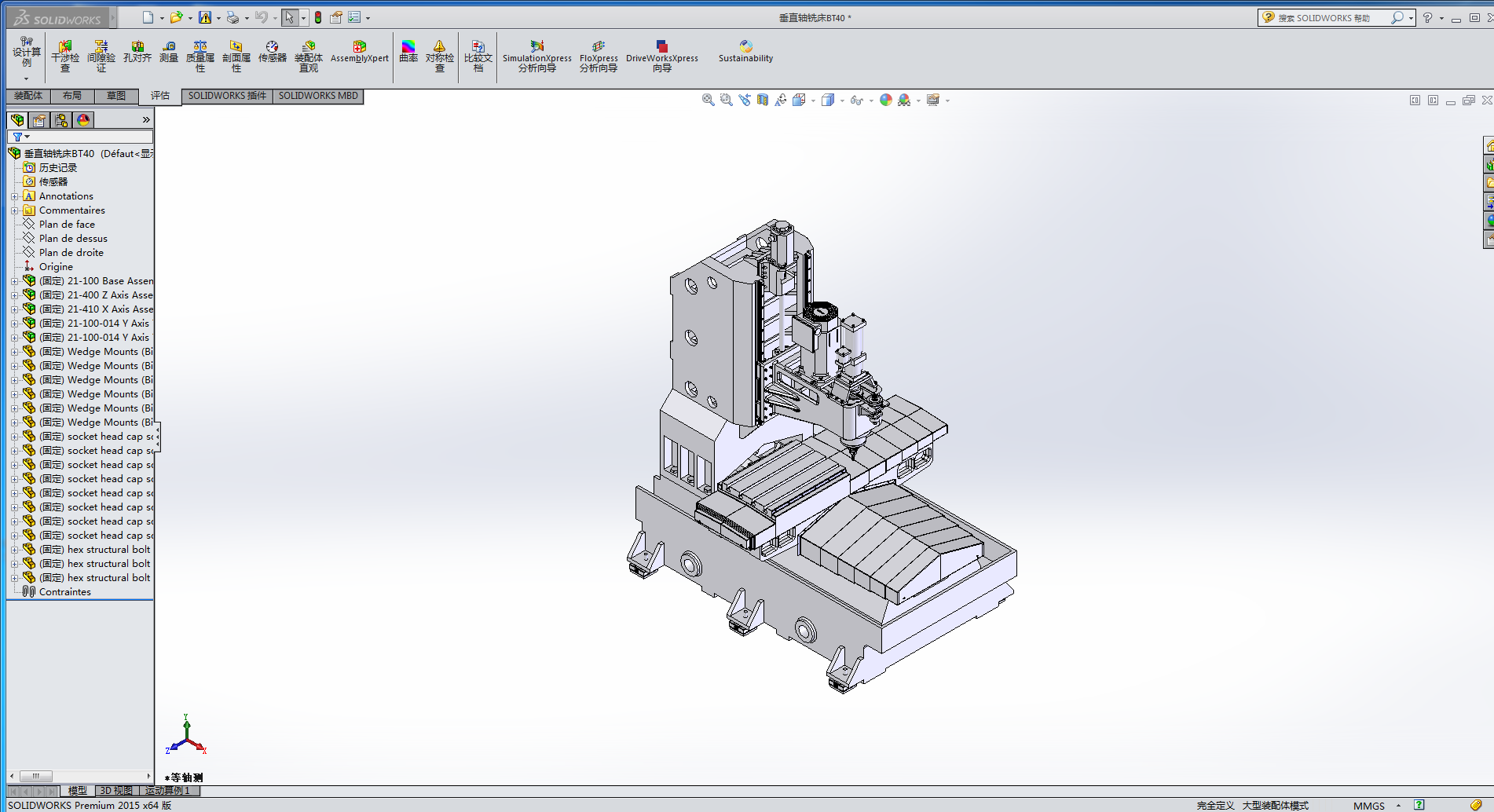Open the PropertyManager tab icon
Image resolution: width=1494 pixels, height=812 pixels.
click(x=39, y=120)
